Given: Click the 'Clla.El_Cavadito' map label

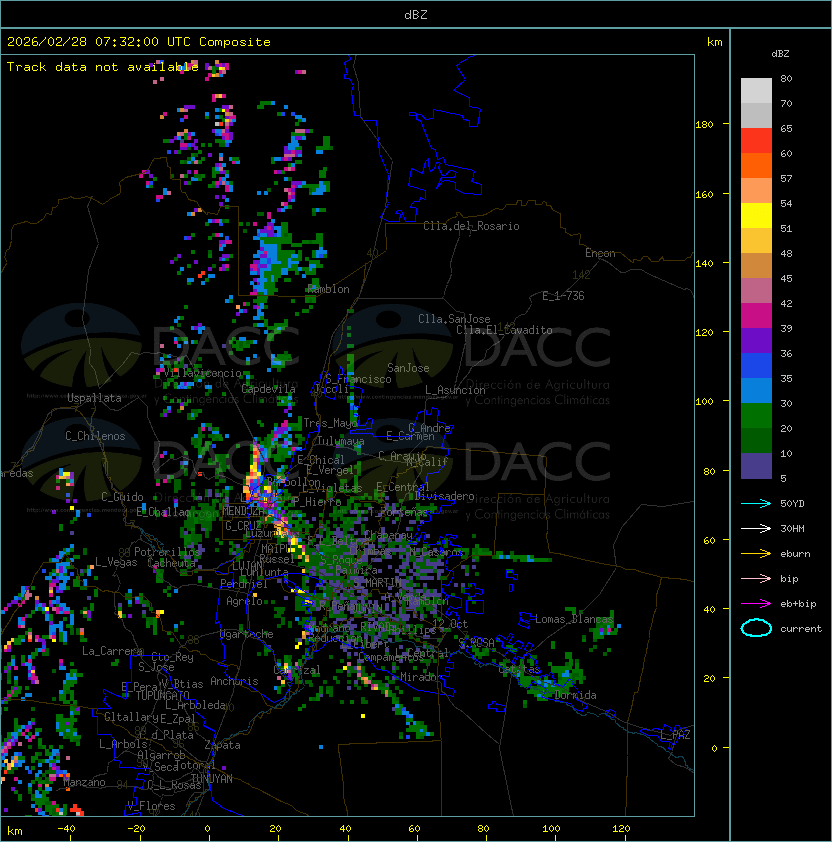Looking at the screenshot, I should coord(504,330).
